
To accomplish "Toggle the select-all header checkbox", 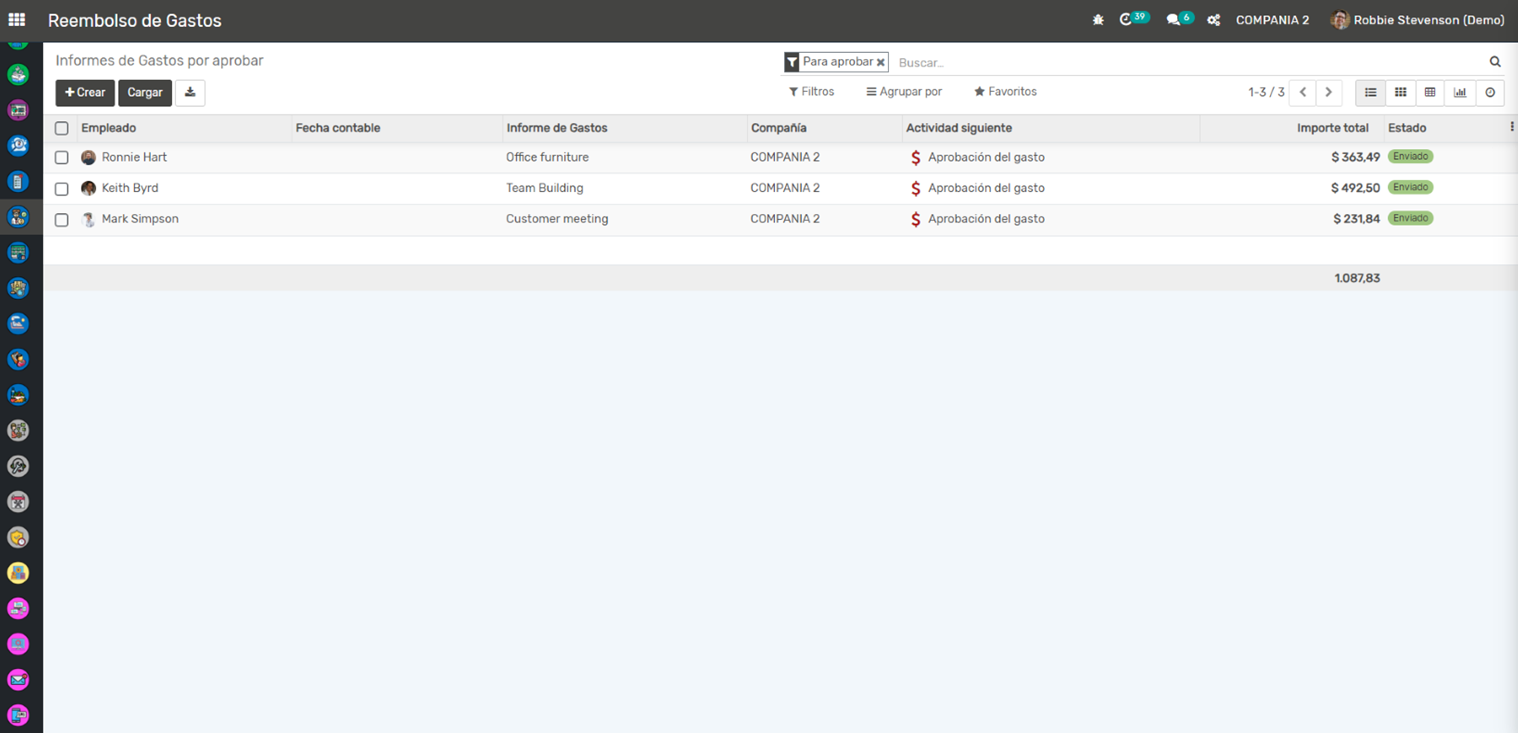I will tap(62, 128).
